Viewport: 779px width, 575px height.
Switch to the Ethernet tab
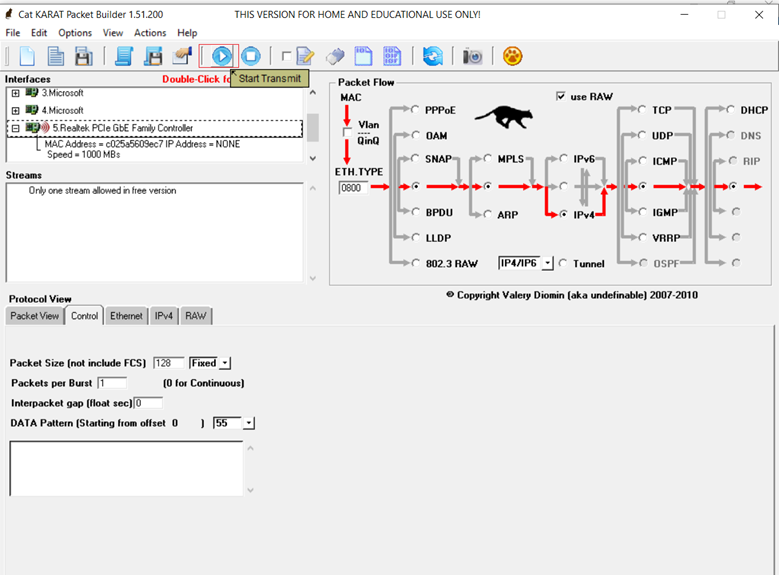tap(126, 316)
